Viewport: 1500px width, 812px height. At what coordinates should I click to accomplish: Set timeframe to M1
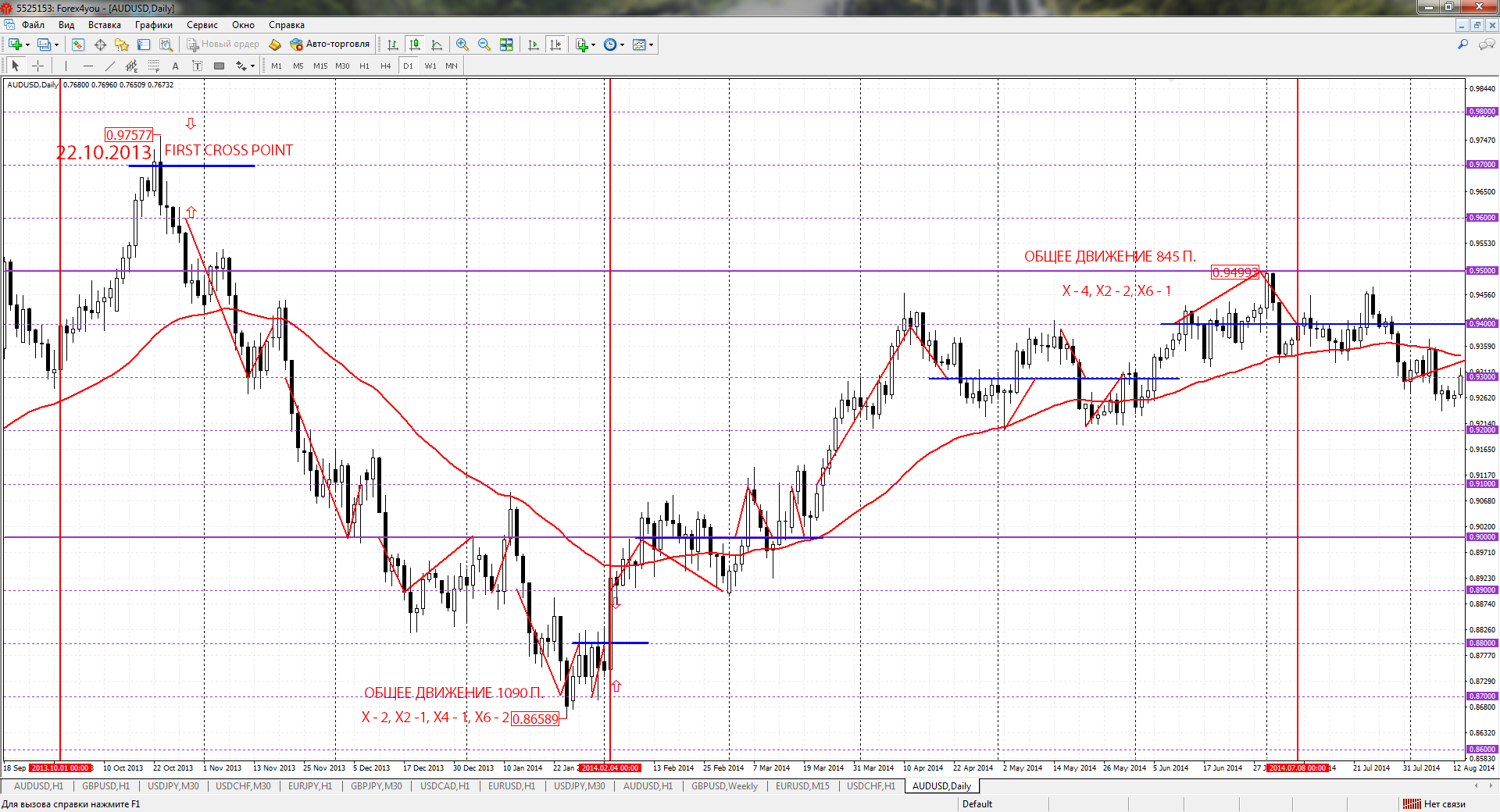277,66
